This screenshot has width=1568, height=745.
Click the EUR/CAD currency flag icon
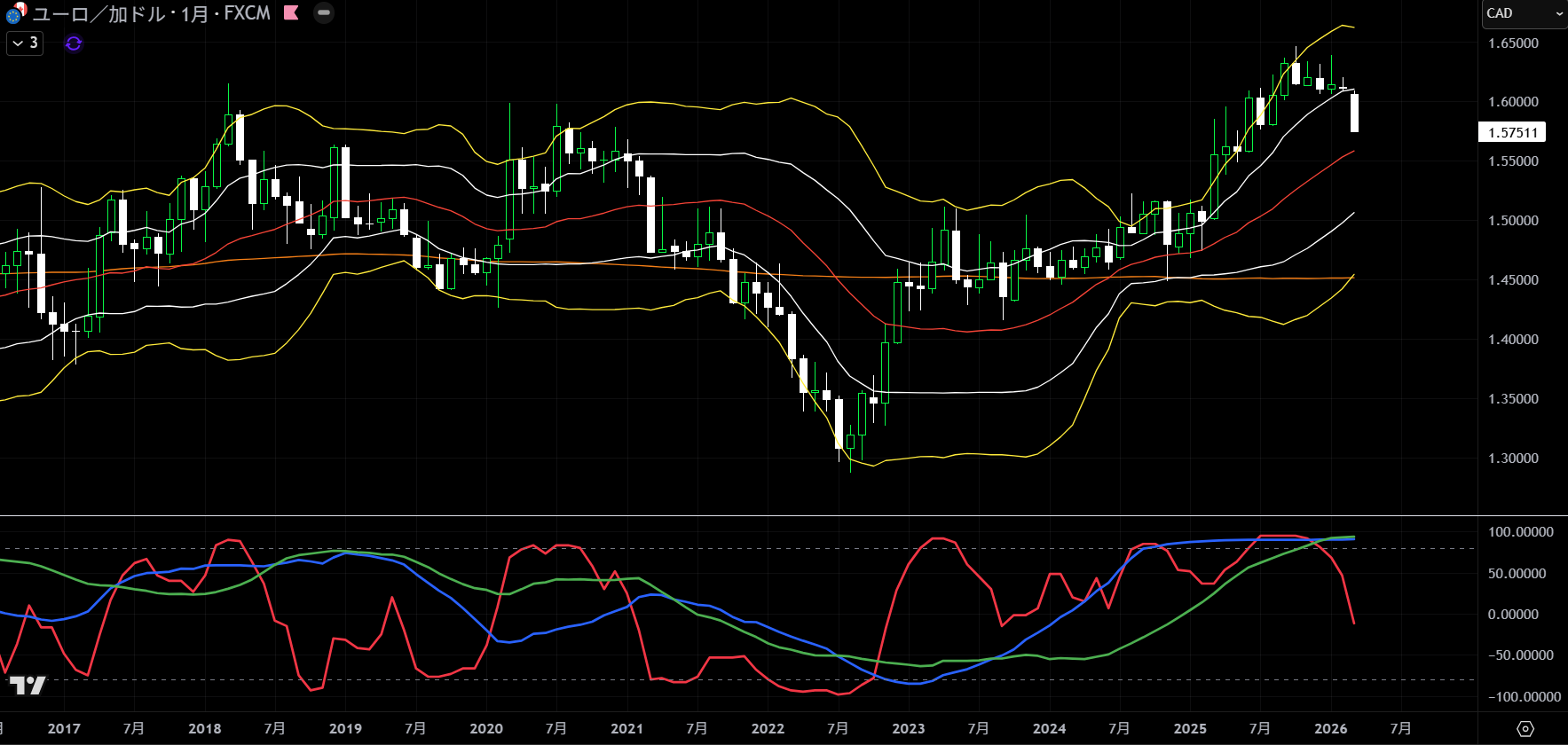[x=16, y=13]
